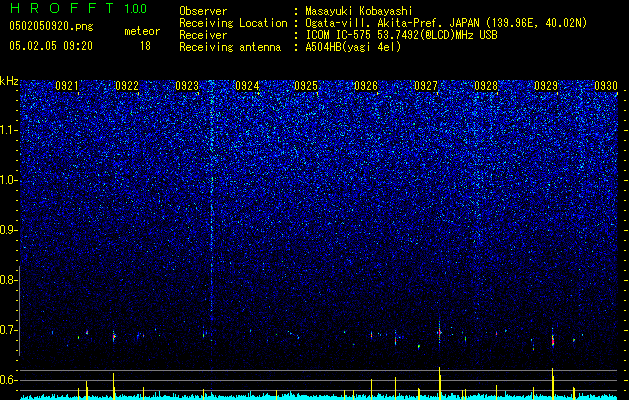Click the 1.1 frequency axis label
629x400 pixels.
7,130
